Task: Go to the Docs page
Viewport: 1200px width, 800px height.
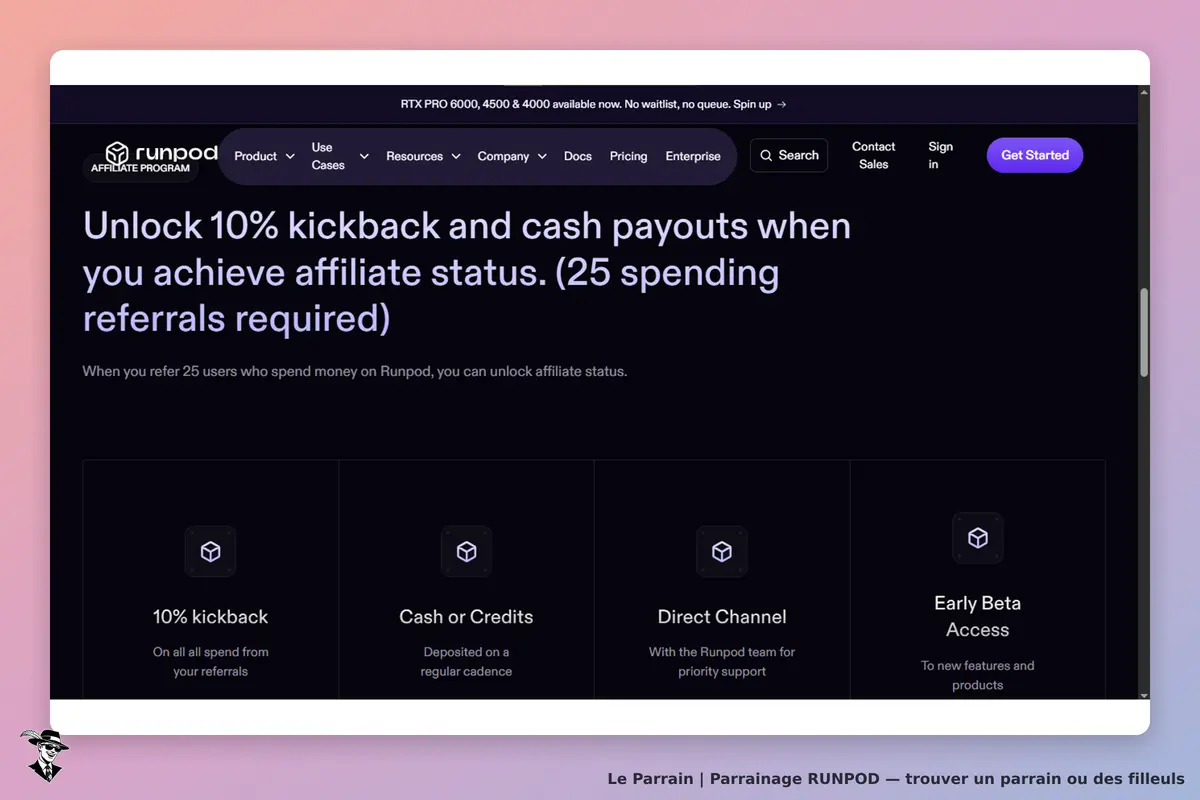Action: click(x=578, y=156)
